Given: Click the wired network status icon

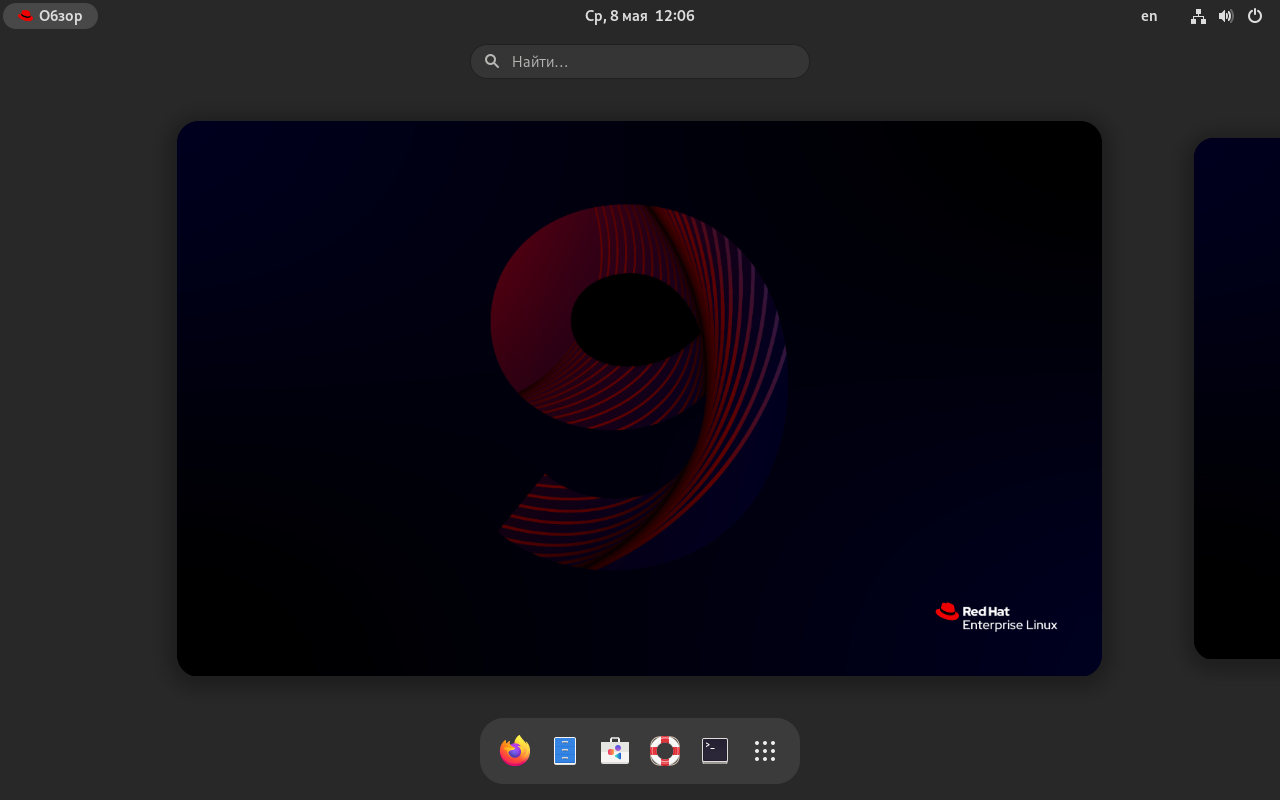Looking at the screenshot, I should point(1198,16).
